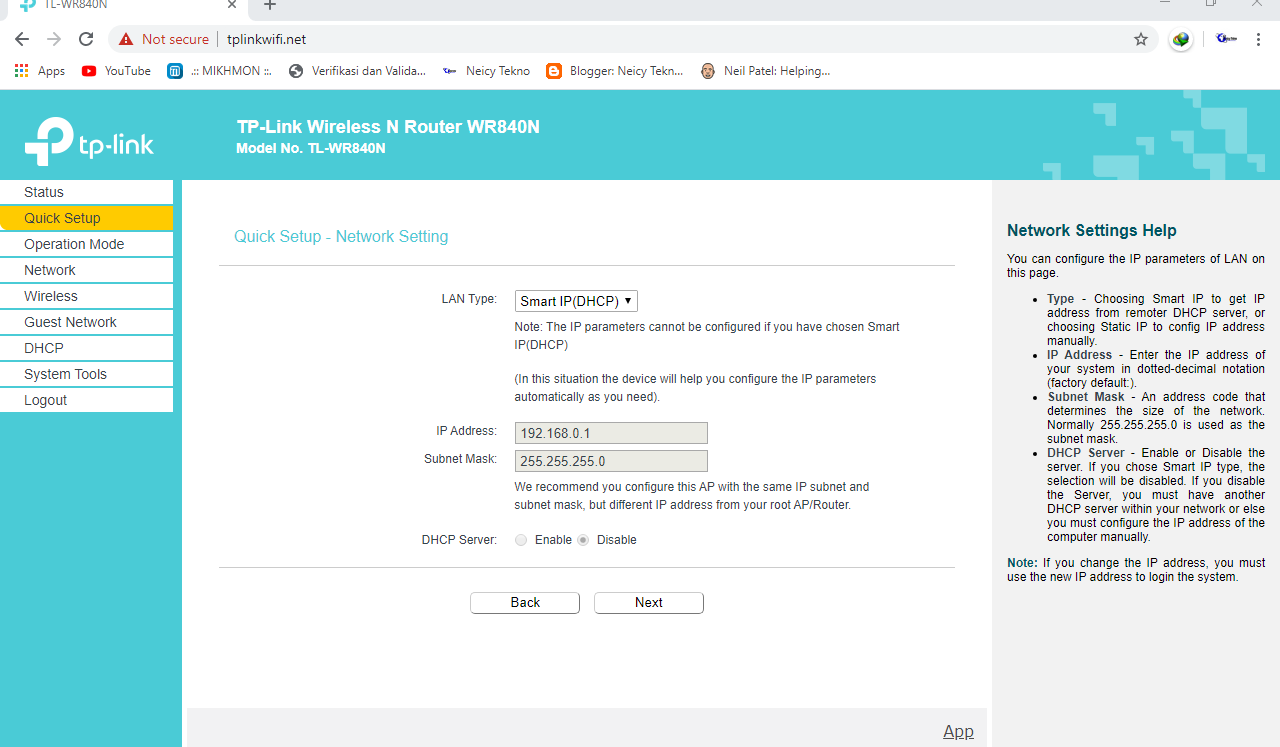The image size is (1280, 747).
Task: Open Network menu item
Action: tap(86, 270)
